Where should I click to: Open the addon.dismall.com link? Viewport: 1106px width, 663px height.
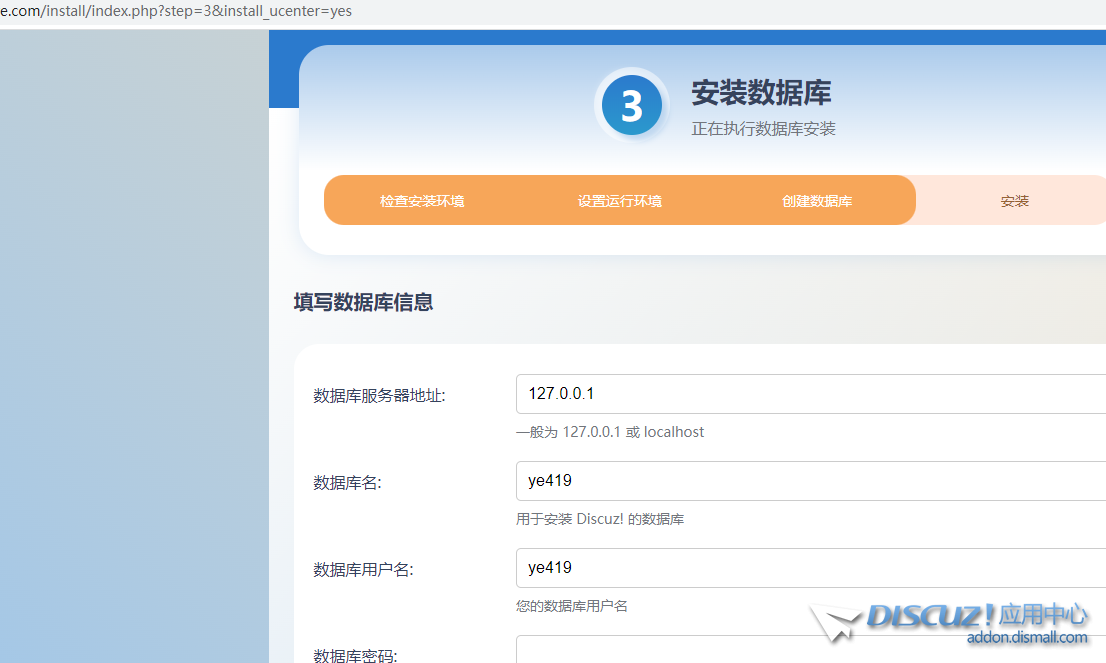[1027, 638]
